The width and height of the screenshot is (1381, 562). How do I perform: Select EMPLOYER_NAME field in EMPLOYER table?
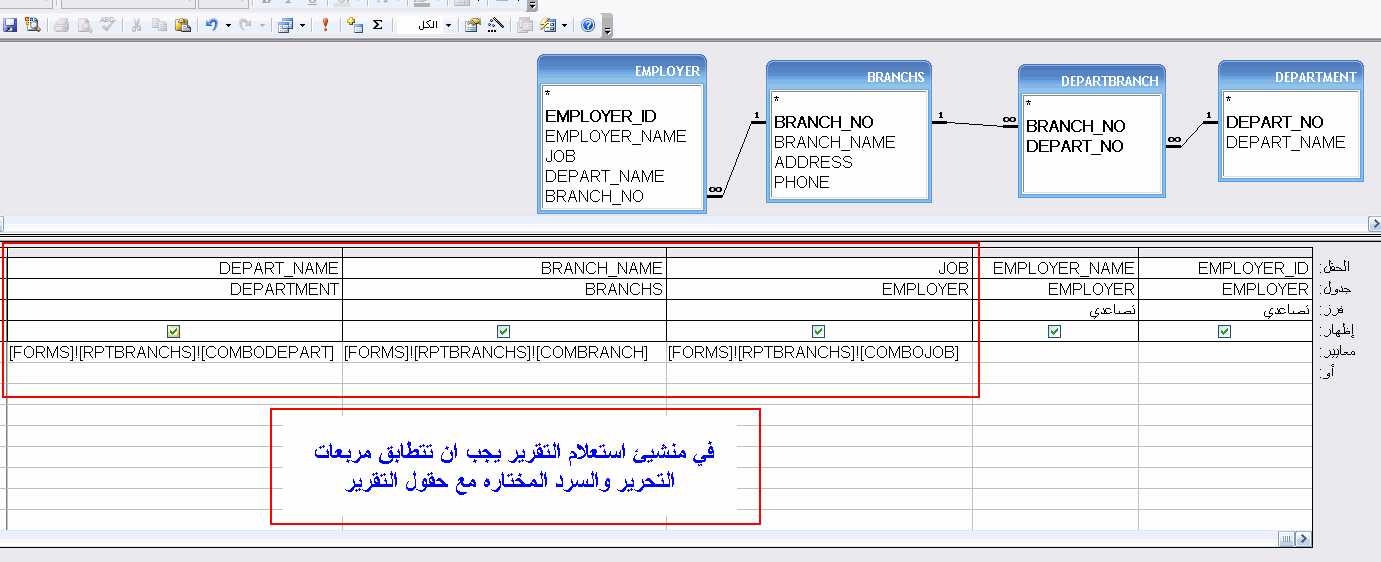[616, 136]
